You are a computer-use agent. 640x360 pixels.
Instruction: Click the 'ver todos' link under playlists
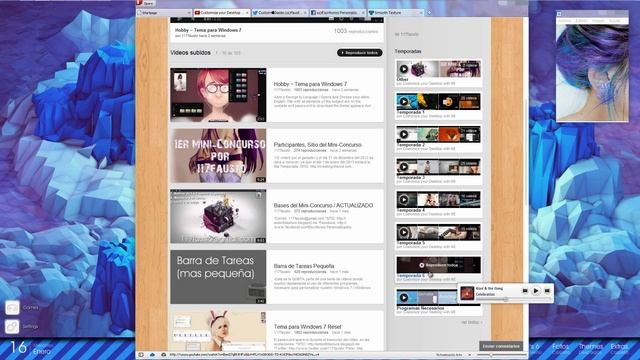pos(471,322)
